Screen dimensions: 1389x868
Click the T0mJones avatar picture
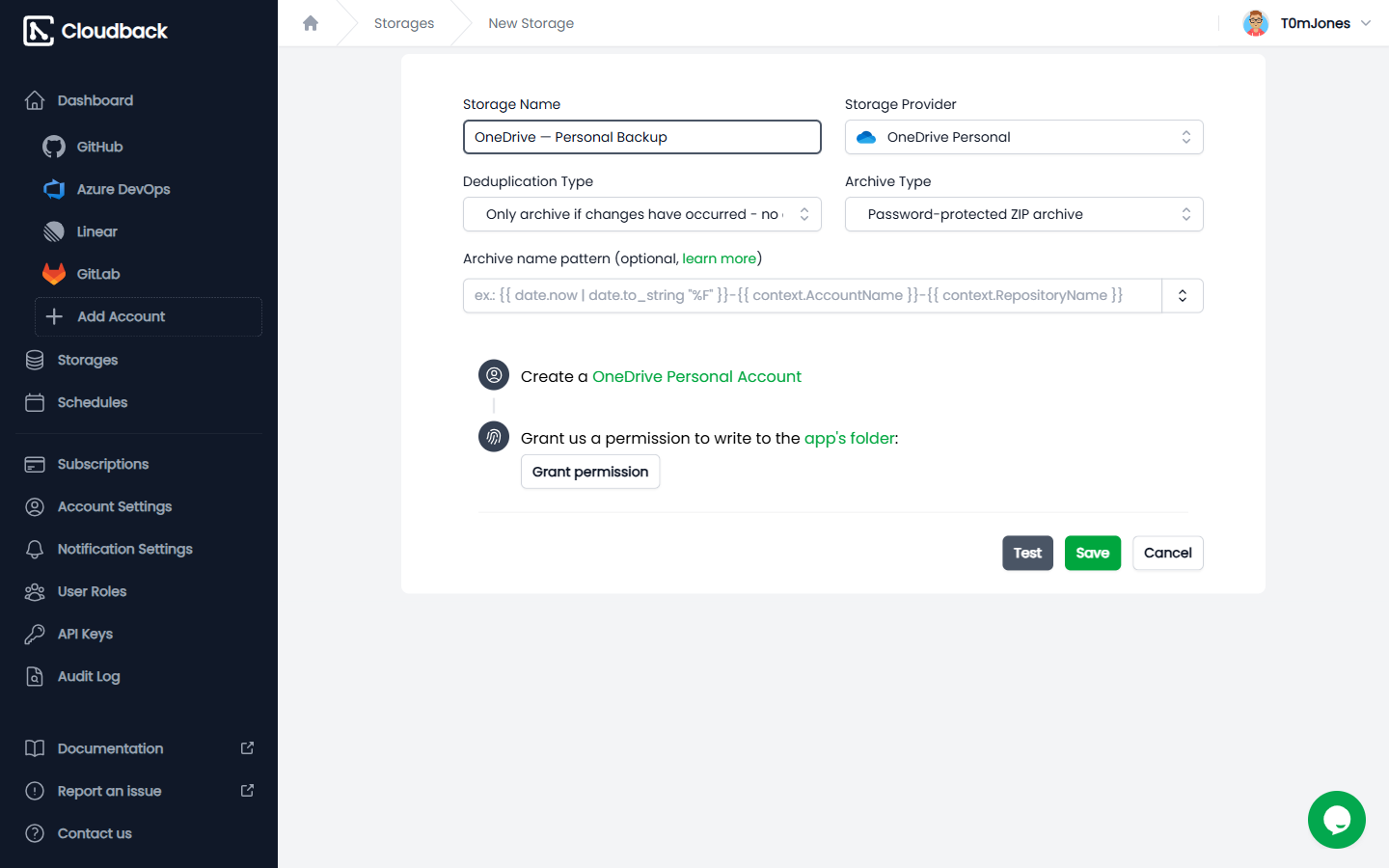point(1255,23)
